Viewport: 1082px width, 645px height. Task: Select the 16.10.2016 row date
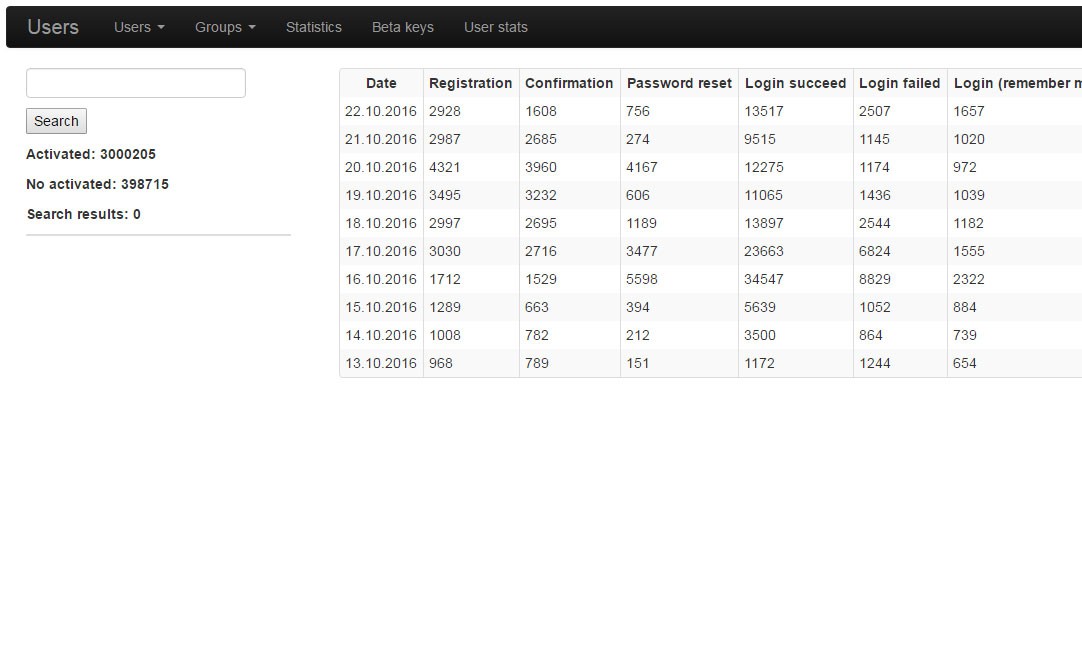381,279
